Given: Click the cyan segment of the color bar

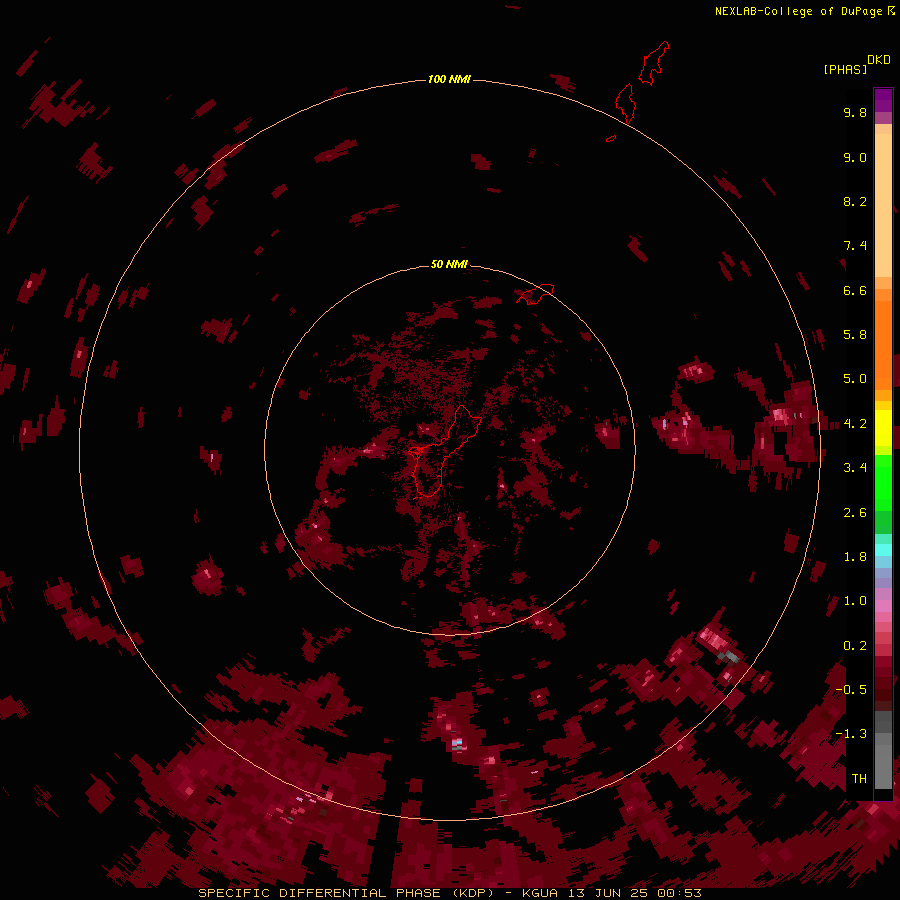Looking at the screenshot, I should coord(883,550).
